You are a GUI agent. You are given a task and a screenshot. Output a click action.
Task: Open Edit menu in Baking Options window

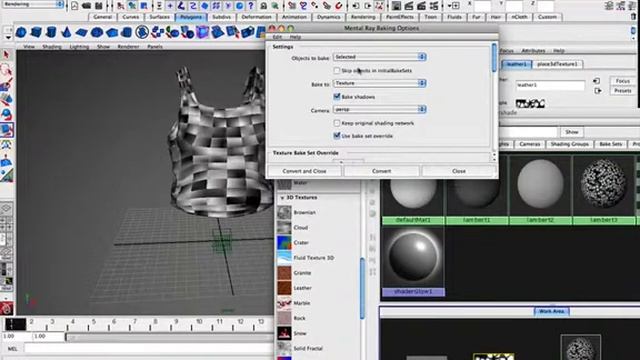coord(277,37)
